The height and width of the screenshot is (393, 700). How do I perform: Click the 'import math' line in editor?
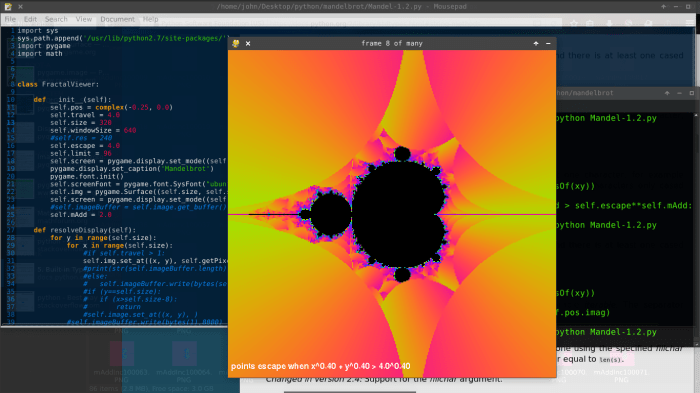coord(40,53)
